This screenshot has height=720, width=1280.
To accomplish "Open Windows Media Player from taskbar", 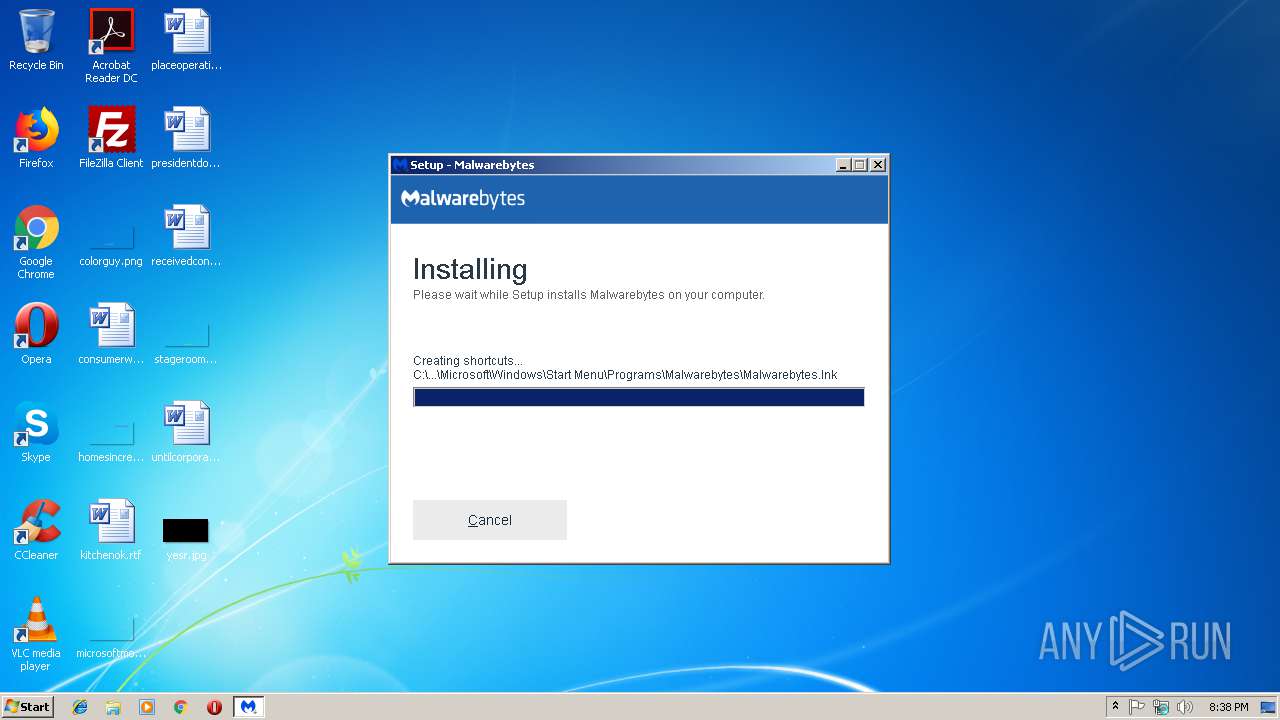I will 147,707.
